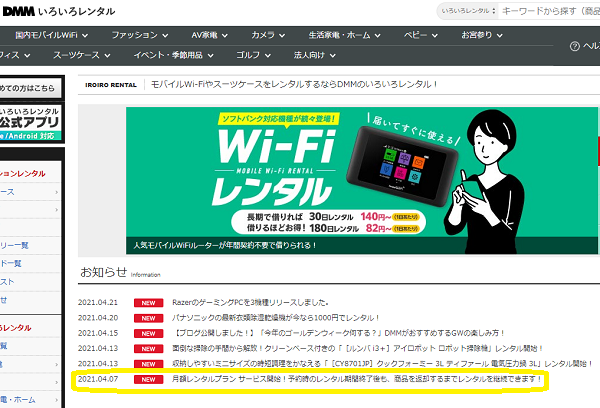Click the IROIRO RENTAL label
This screenshot has height=408, width=600.
pos(111,85)
